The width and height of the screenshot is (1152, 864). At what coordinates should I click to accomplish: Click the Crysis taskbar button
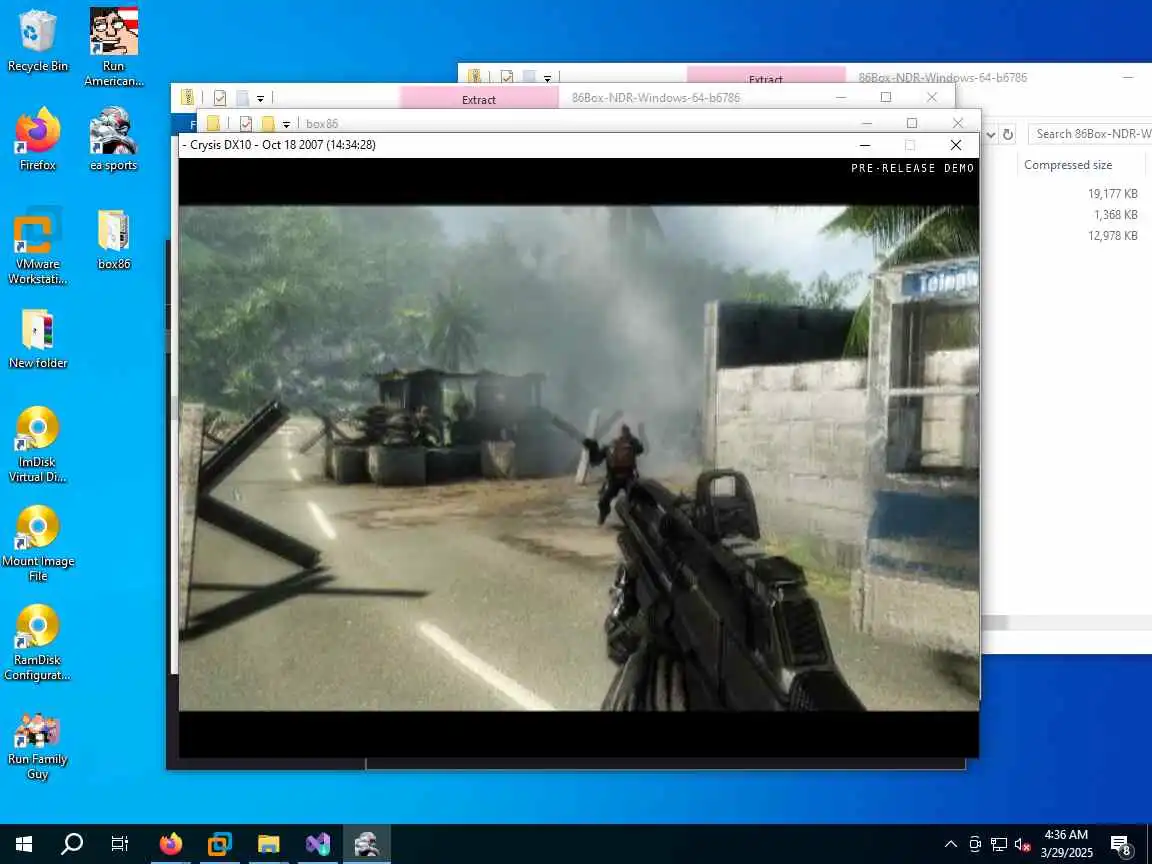tap(367, 843)
